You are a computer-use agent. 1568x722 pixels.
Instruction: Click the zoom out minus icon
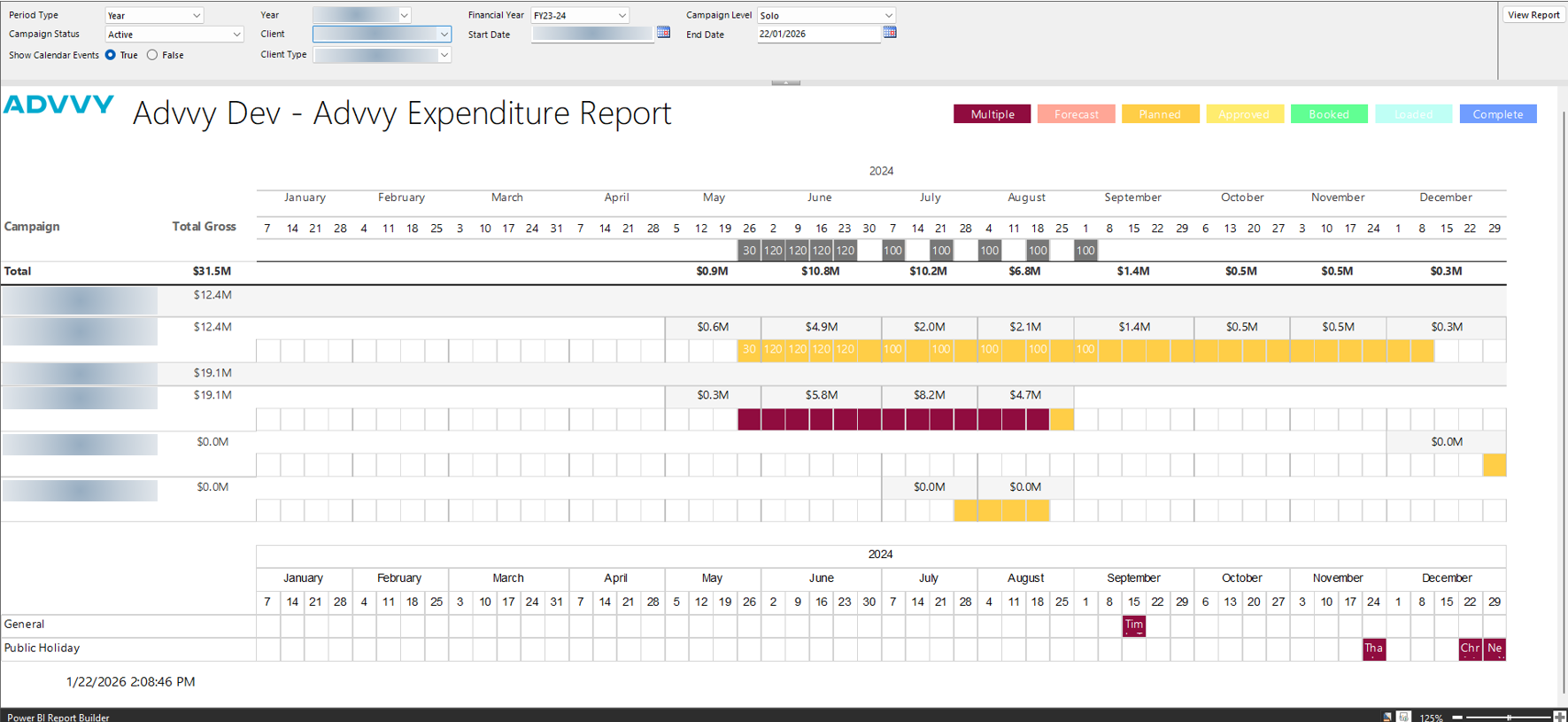1457,717
